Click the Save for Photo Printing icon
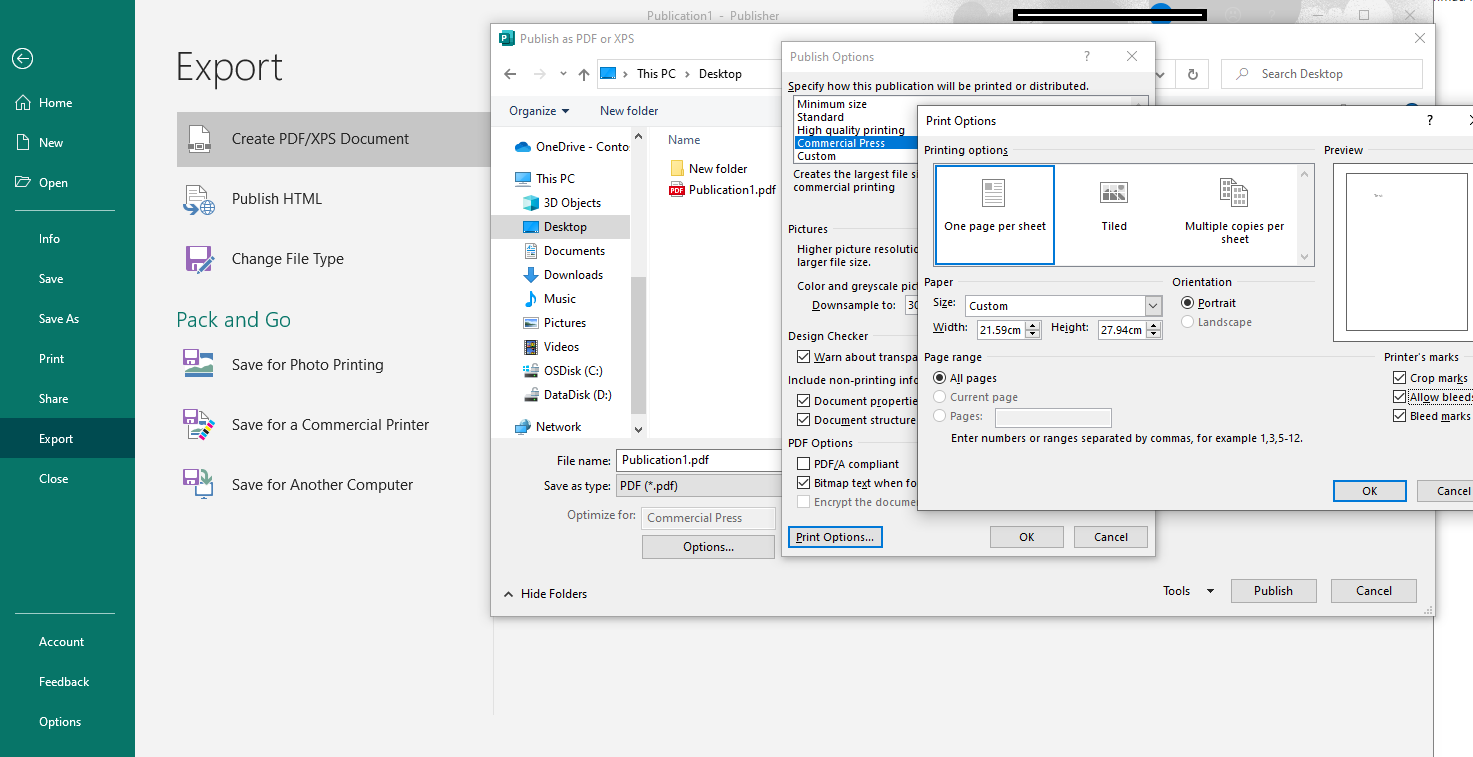This screenshot has width=1473, height=757. [199, 363]
